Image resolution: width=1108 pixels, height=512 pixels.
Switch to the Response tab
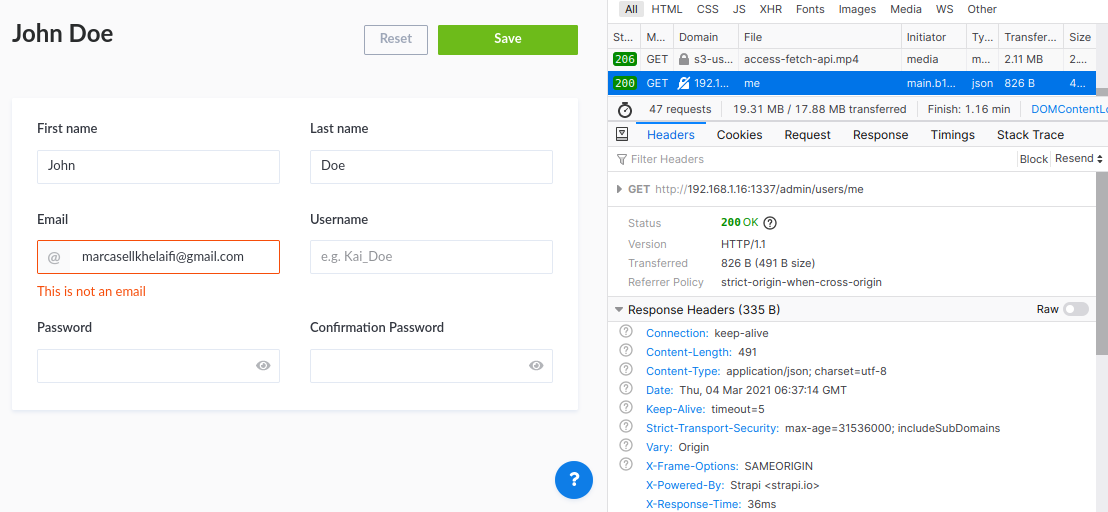pyautogui.click(x=880, y=134)
